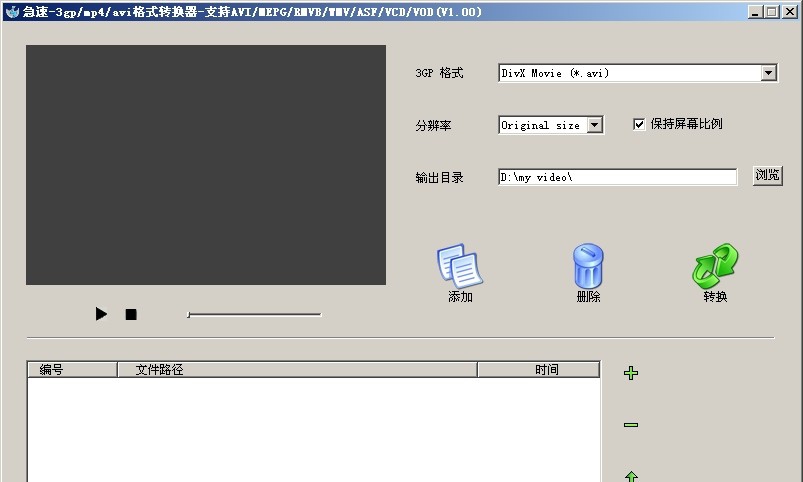Click the DivX Movie (*.avi) format combo box
The image size is (803, 482).
tap(638, 73)
